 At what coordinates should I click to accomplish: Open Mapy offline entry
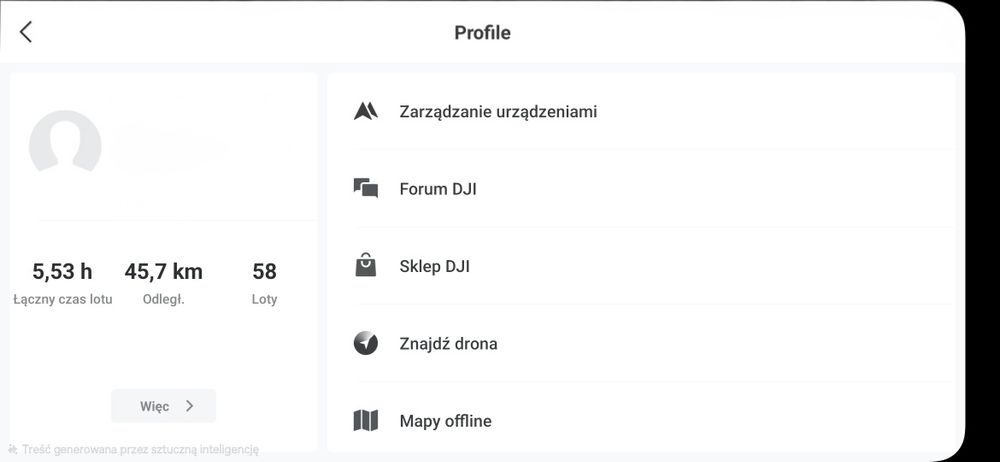point(445,421)
